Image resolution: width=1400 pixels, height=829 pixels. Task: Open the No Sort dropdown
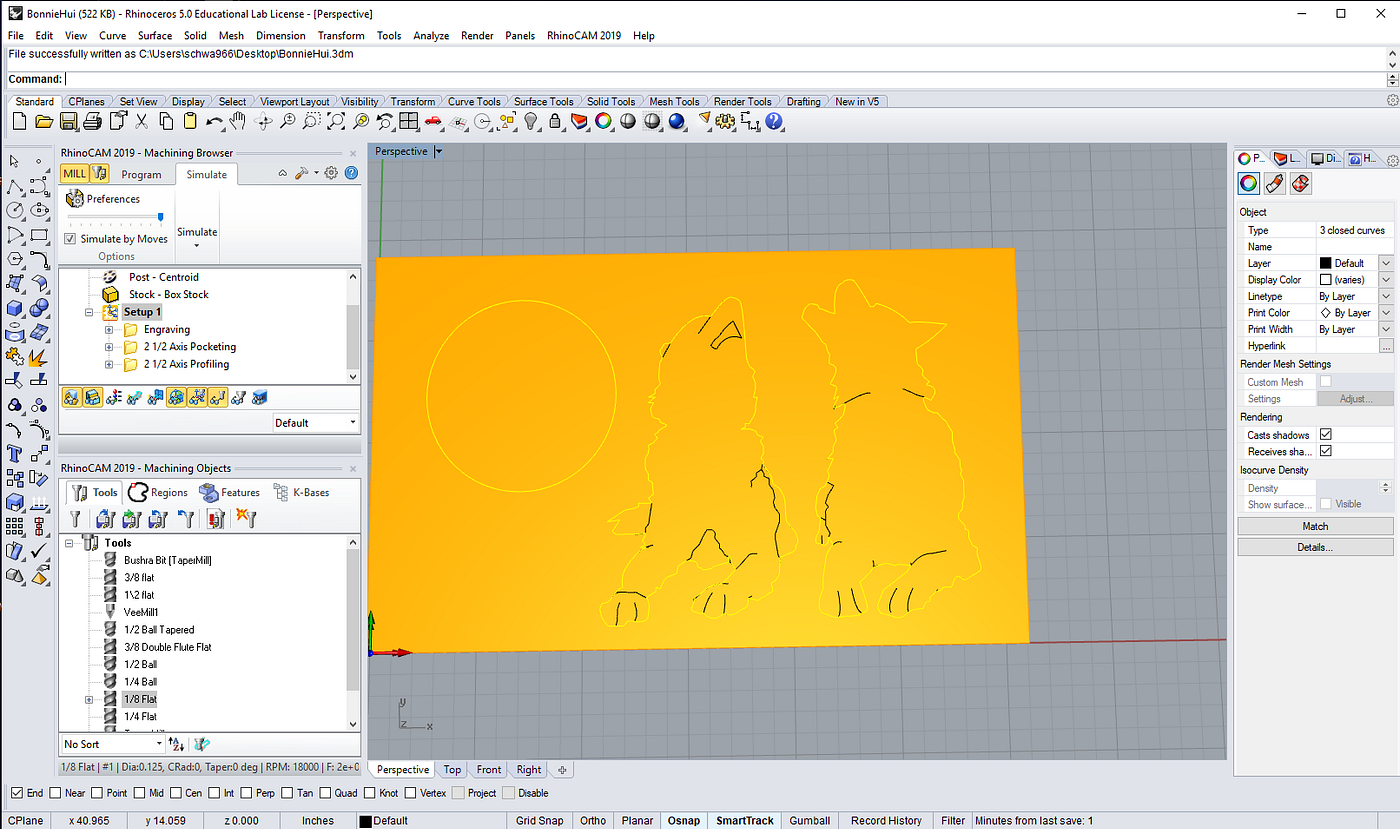pyautogui.click(x=112, y=744)
